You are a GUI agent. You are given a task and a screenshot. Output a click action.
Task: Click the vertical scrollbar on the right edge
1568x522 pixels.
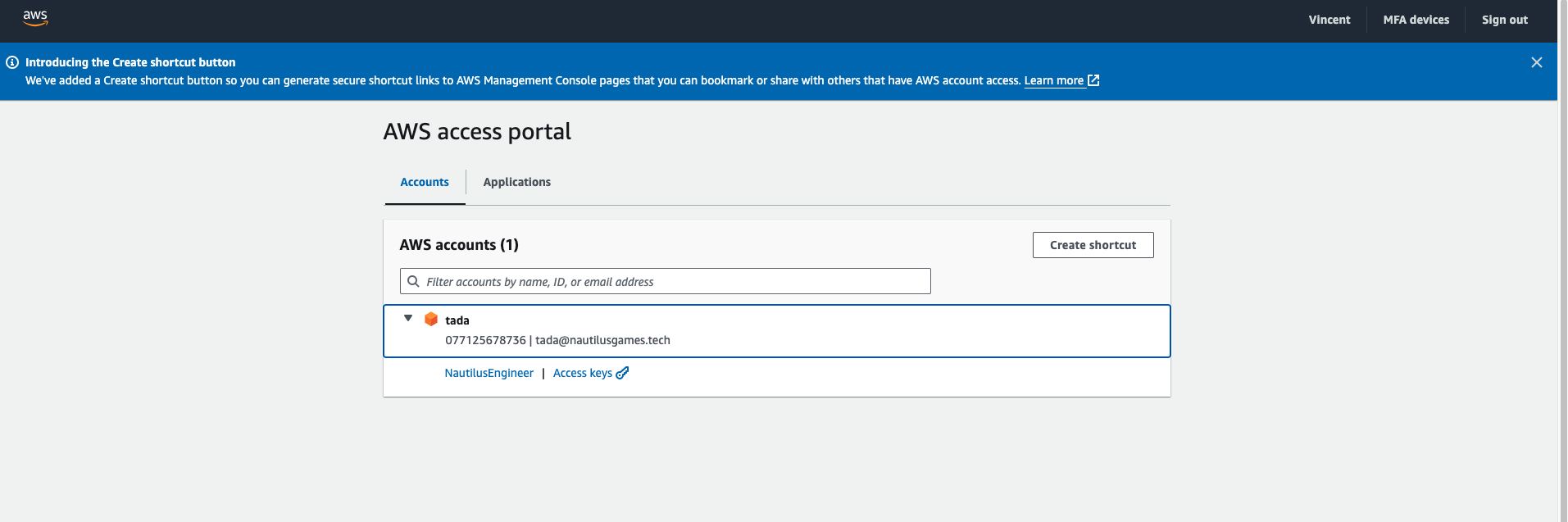tap(1562, 261)
